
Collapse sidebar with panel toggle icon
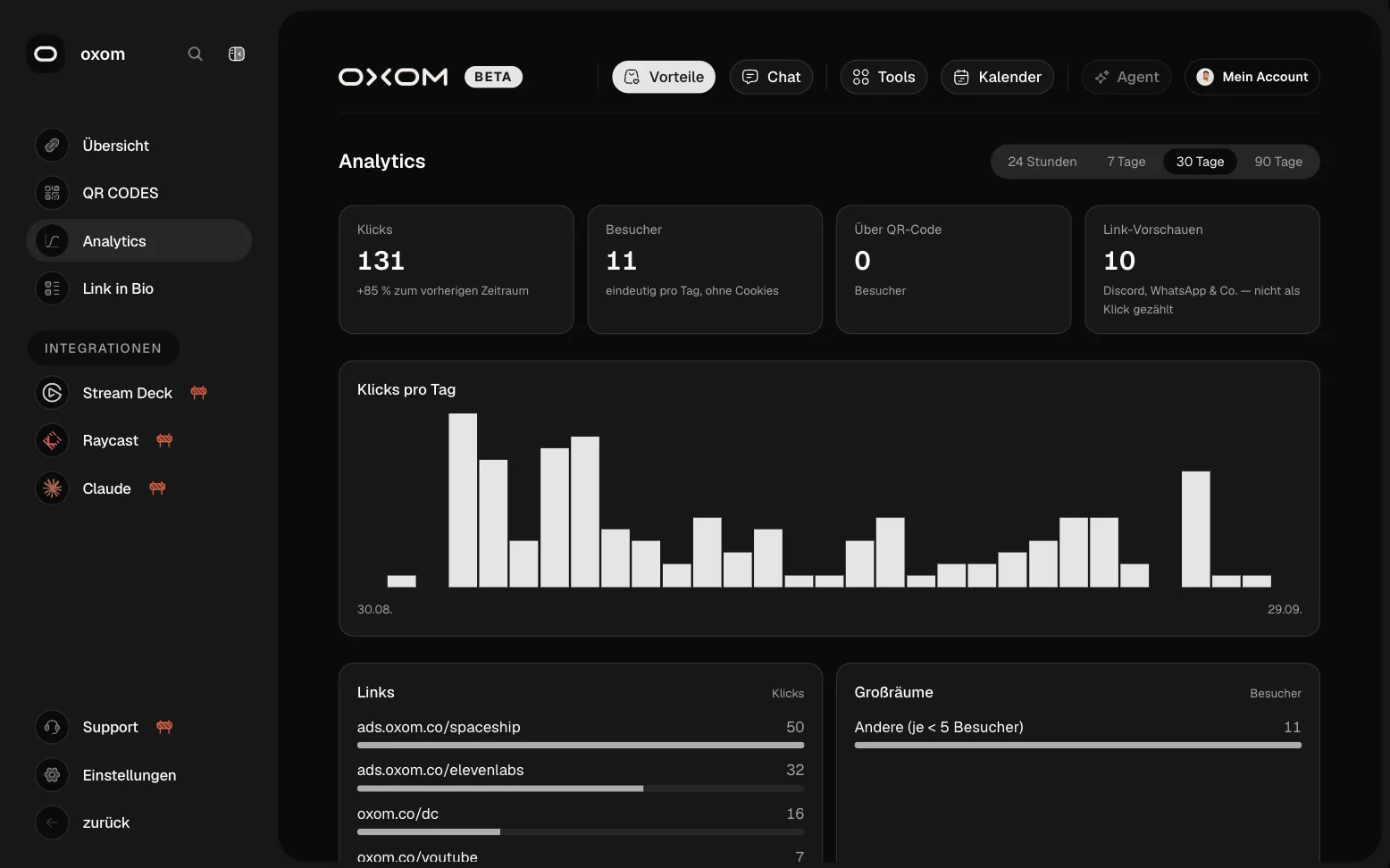coord(237,54)
